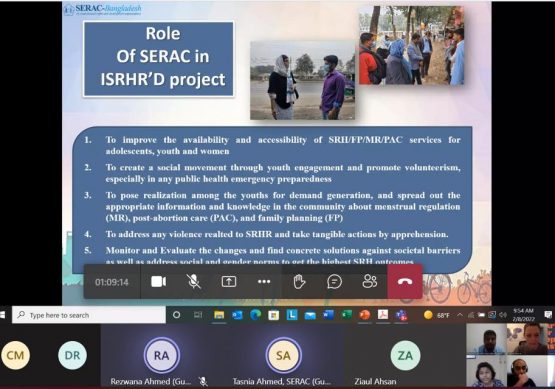This screenshot has width=555, height=389.
Task: Show the meeting chat conversation
Action: 334,282
